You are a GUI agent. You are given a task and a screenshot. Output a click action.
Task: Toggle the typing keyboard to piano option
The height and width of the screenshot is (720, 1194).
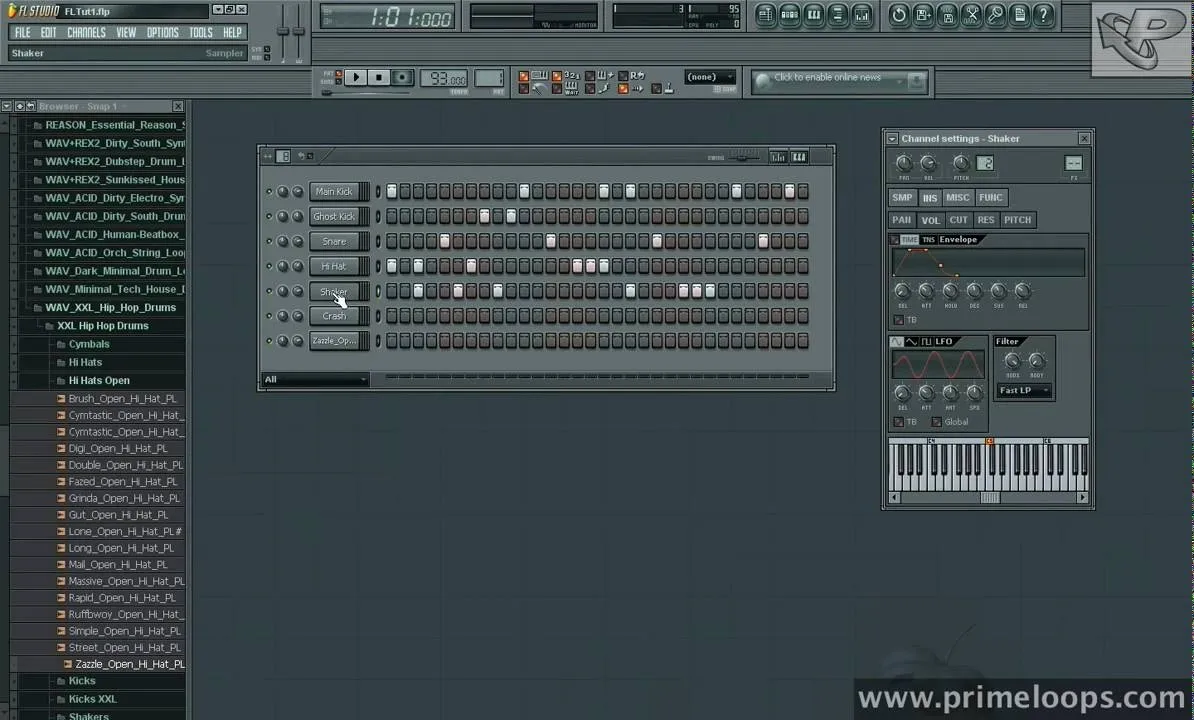pyautogui.click(x=523, y=76)
